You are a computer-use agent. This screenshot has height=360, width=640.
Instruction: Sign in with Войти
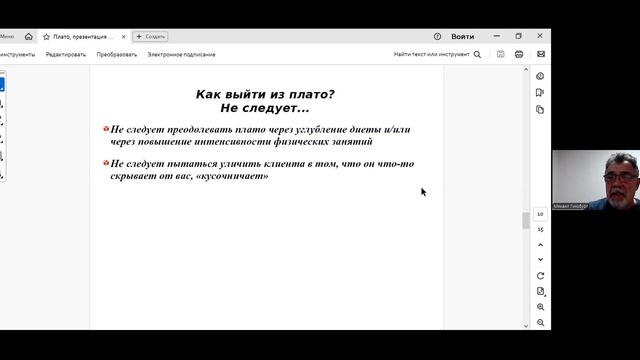(462, 37)
